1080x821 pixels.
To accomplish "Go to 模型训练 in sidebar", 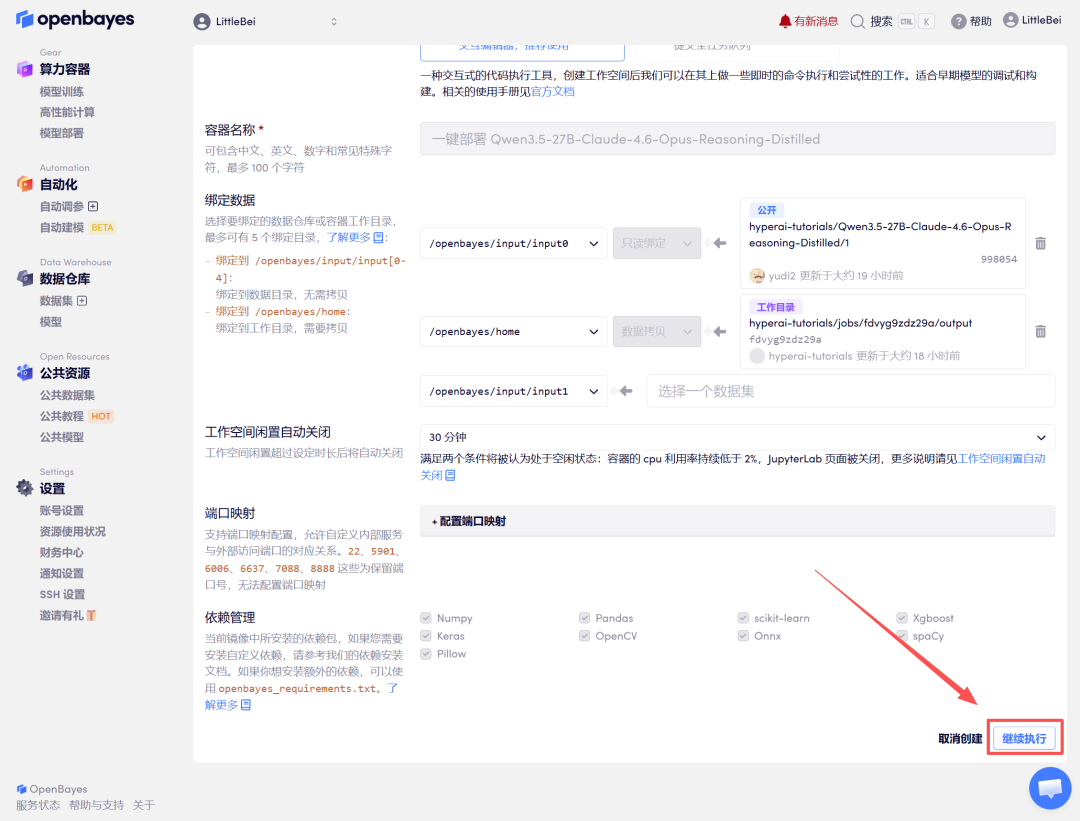I will pos(61,92).
